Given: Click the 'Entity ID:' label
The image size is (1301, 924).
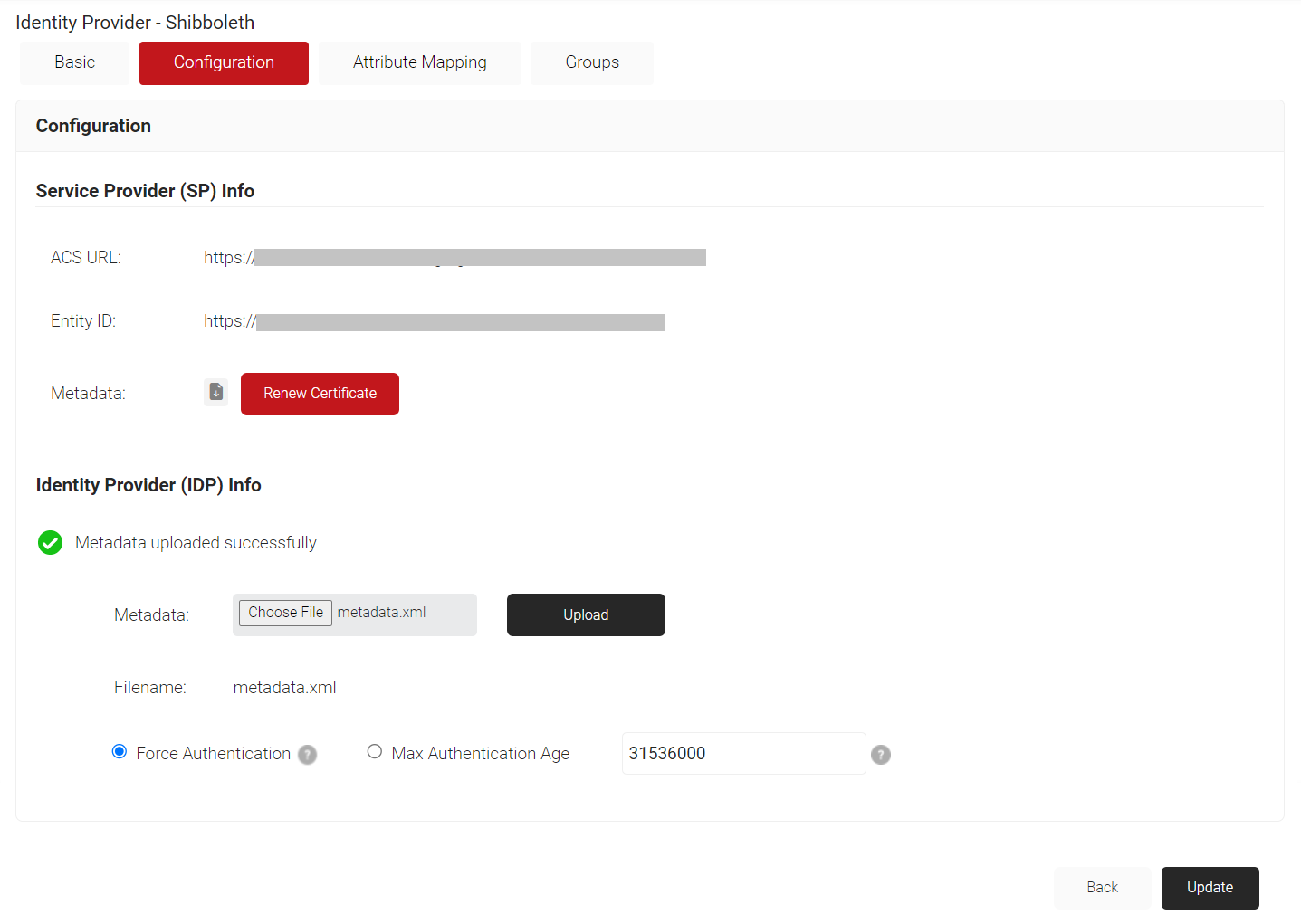Looking at the screenshot, I should click(x=83, y=321).
